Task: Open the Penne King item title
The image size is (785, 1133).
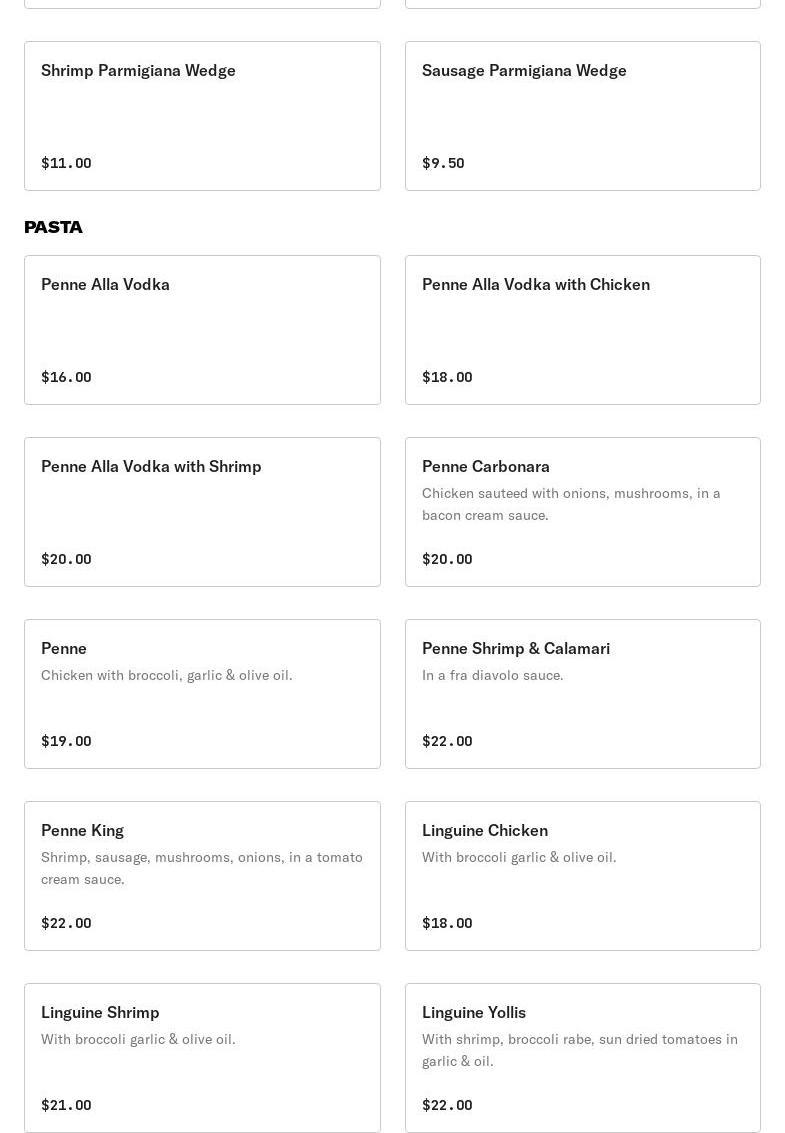Action: coord(82,830)
